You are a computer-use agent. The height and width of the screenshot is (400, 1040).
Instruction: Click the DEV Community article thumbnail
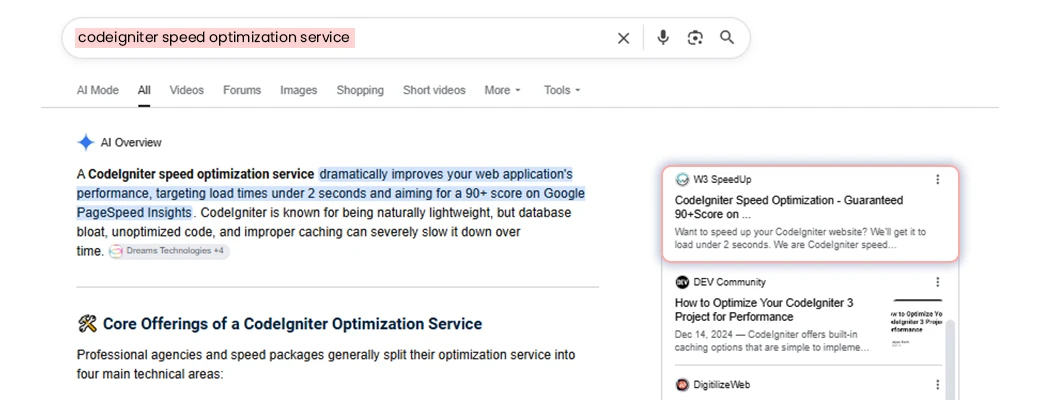tap(917, 325)
